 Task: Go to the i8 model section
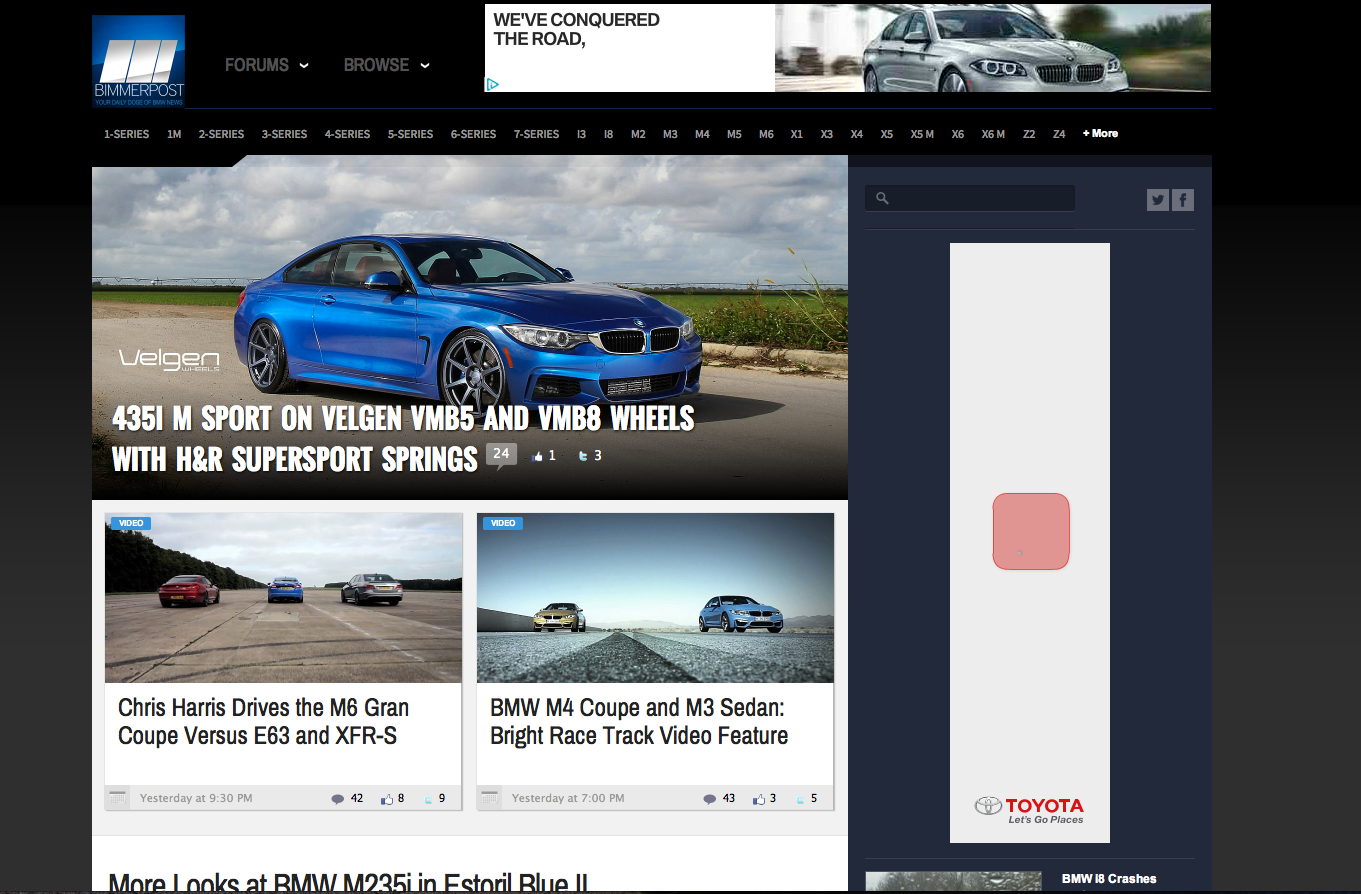[608, 134]
